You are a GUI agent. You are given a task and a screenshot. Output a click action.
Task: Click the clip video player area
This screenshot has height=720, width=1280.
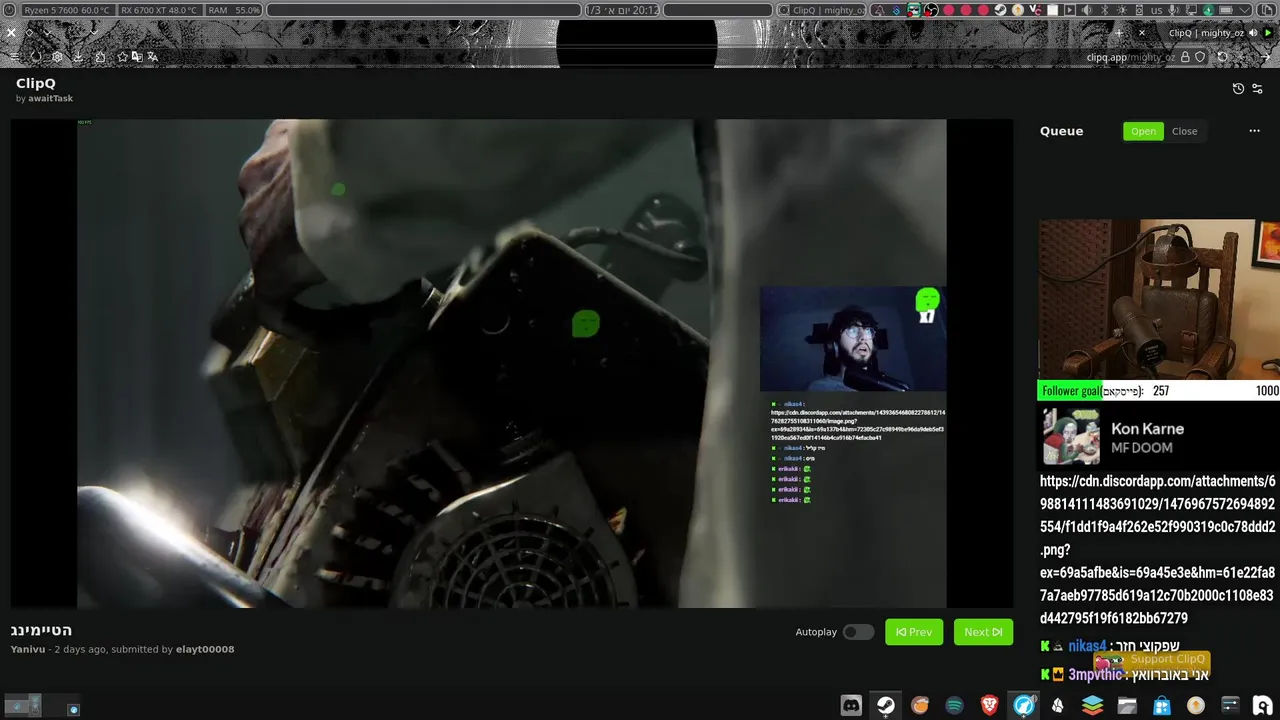[512, 363]
